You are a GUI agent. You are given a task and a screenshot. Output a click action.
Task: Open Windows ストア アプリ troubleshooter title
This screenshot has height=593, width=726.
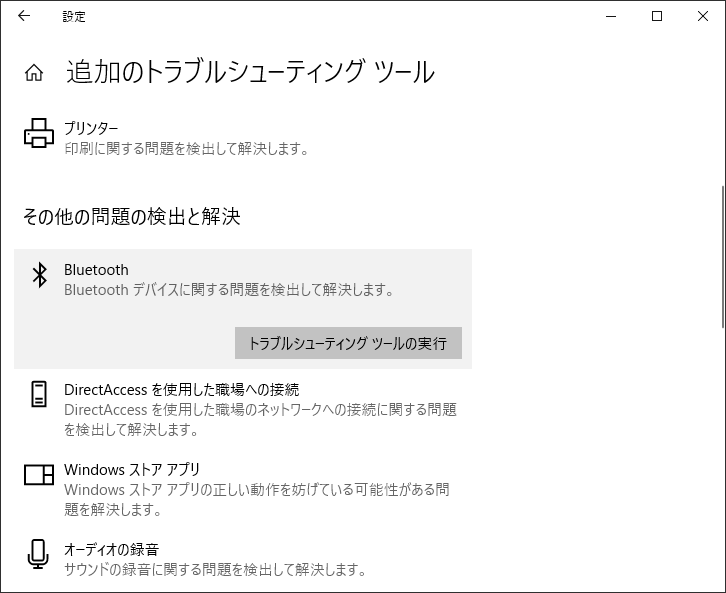[132, 469]
